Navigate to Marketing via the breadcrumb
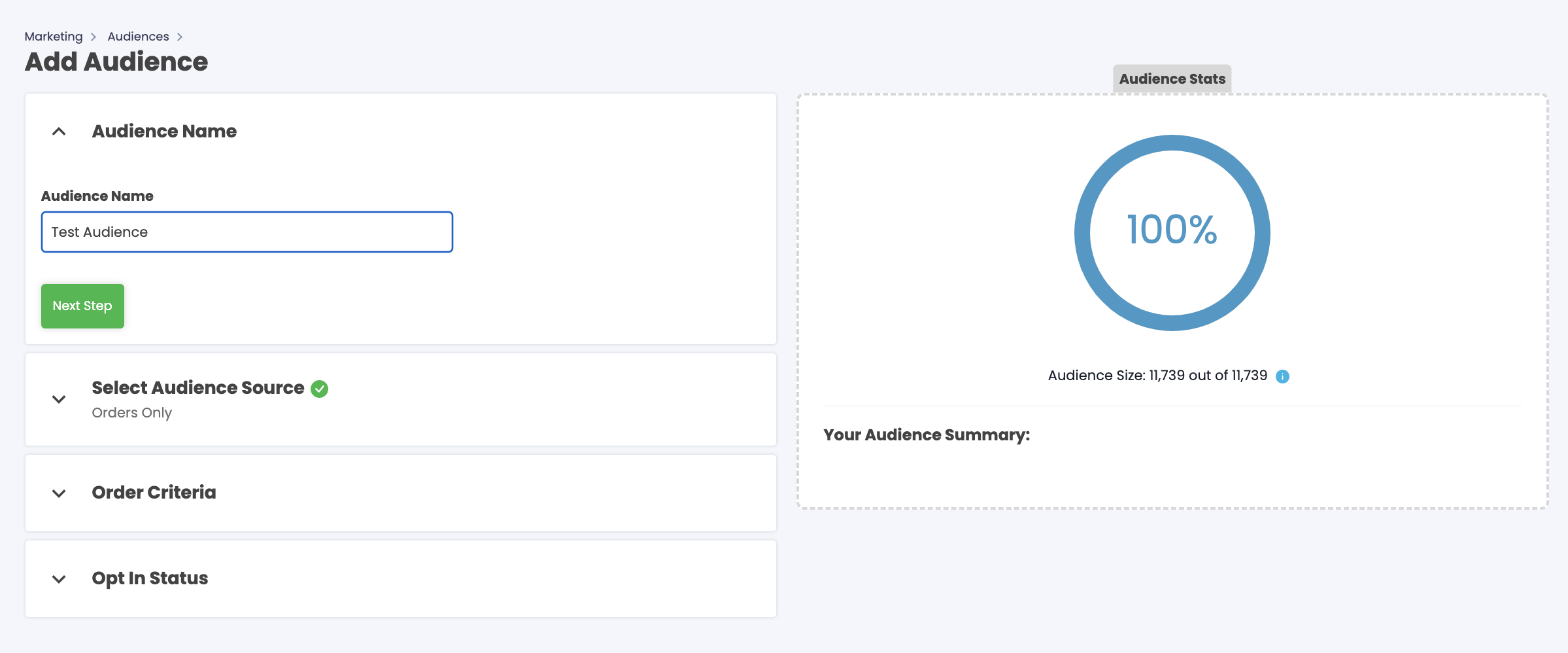The height and width of the screenshot is (653, 1568). pos(53,36)
